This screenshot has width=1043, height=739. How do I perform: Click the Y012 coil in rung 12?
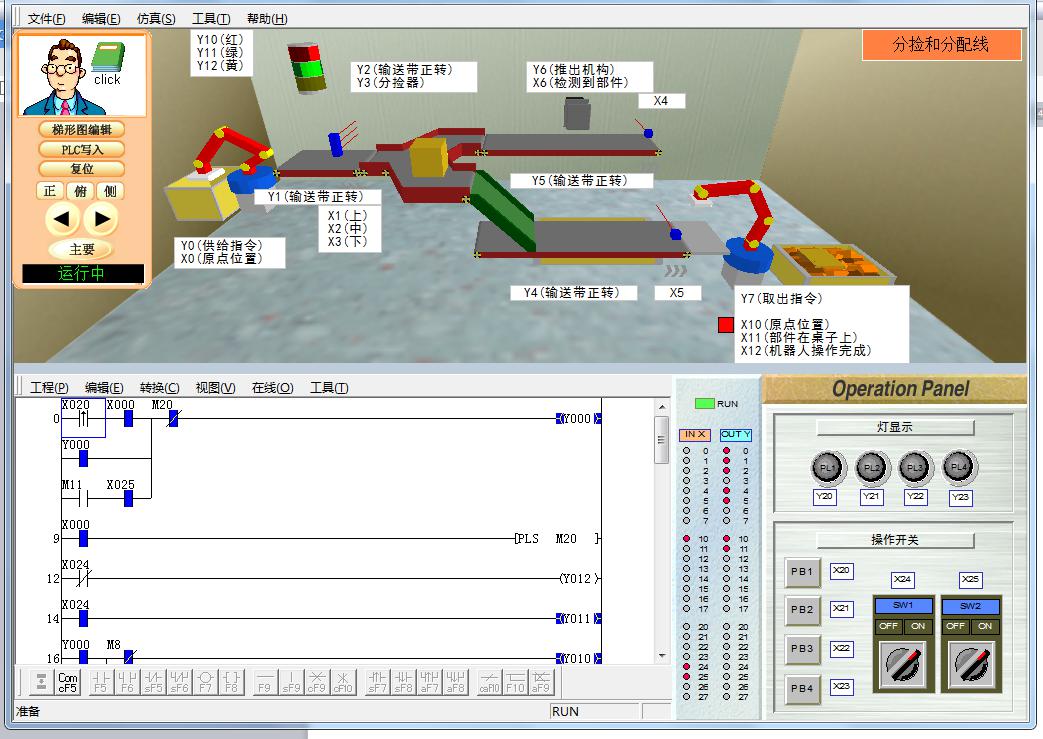tap(580, 579)
